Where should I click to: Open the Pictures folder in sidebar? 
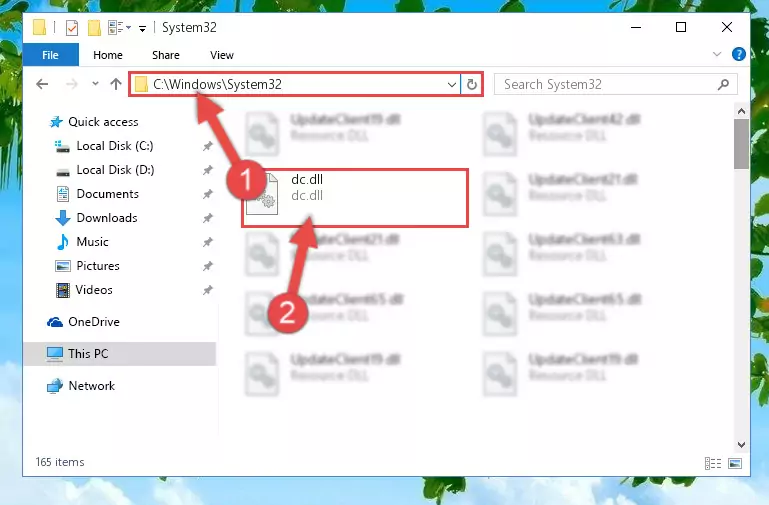tap(87, 266)
